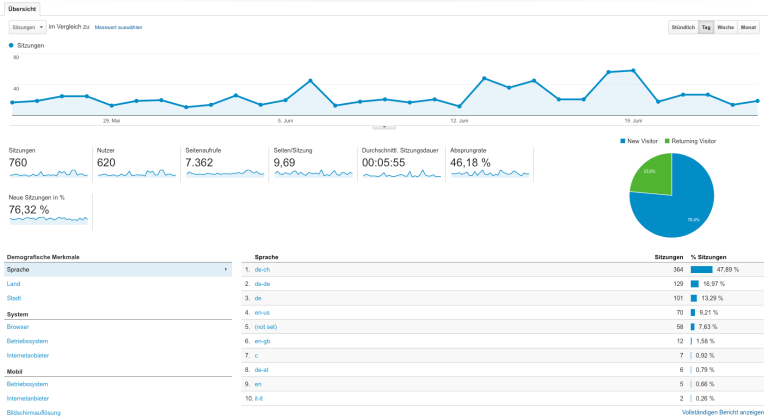Click the green Returning Visitor pie slice

[651, 171]
